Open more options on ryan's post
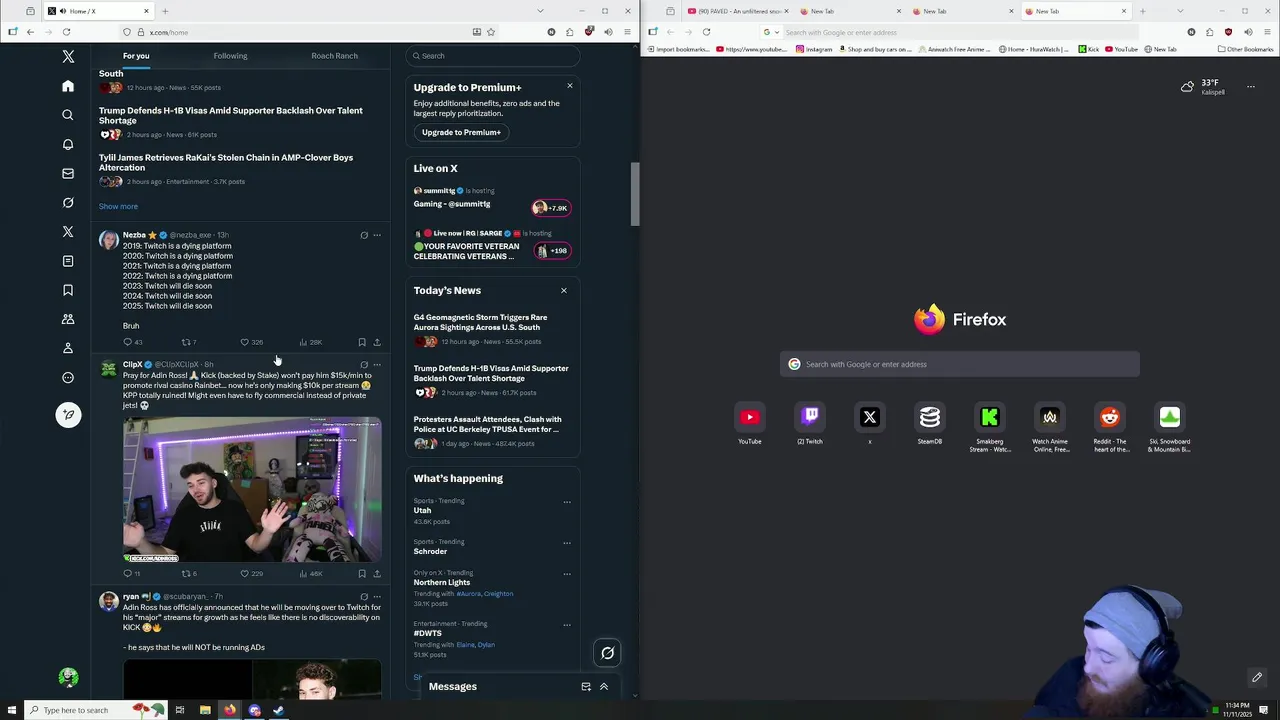The height and width of the screenshot is (720, 1280). pyautogui.click(x=377, y=596)
